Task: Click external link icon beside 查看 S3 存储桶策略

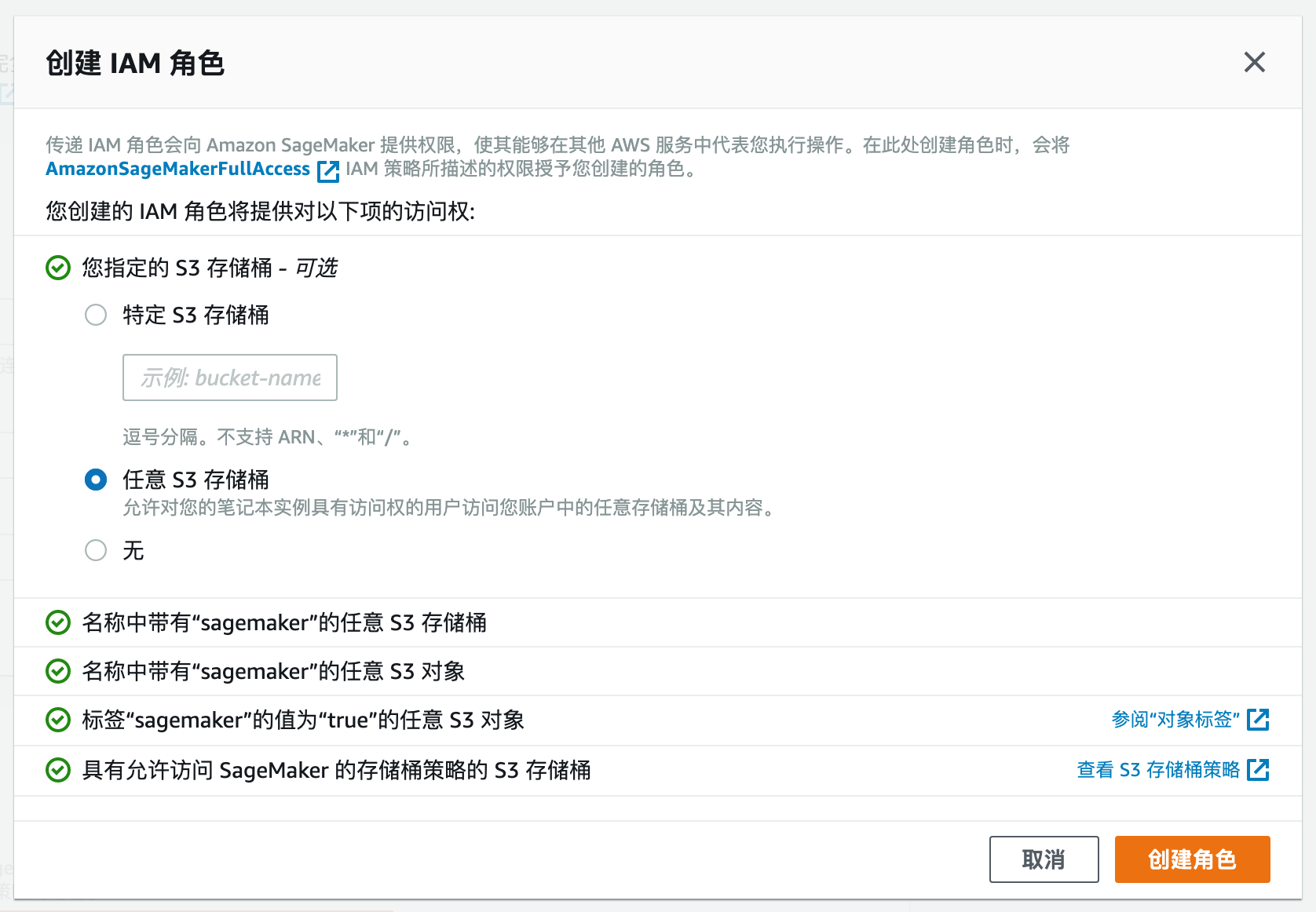Action: [1258, 769]
